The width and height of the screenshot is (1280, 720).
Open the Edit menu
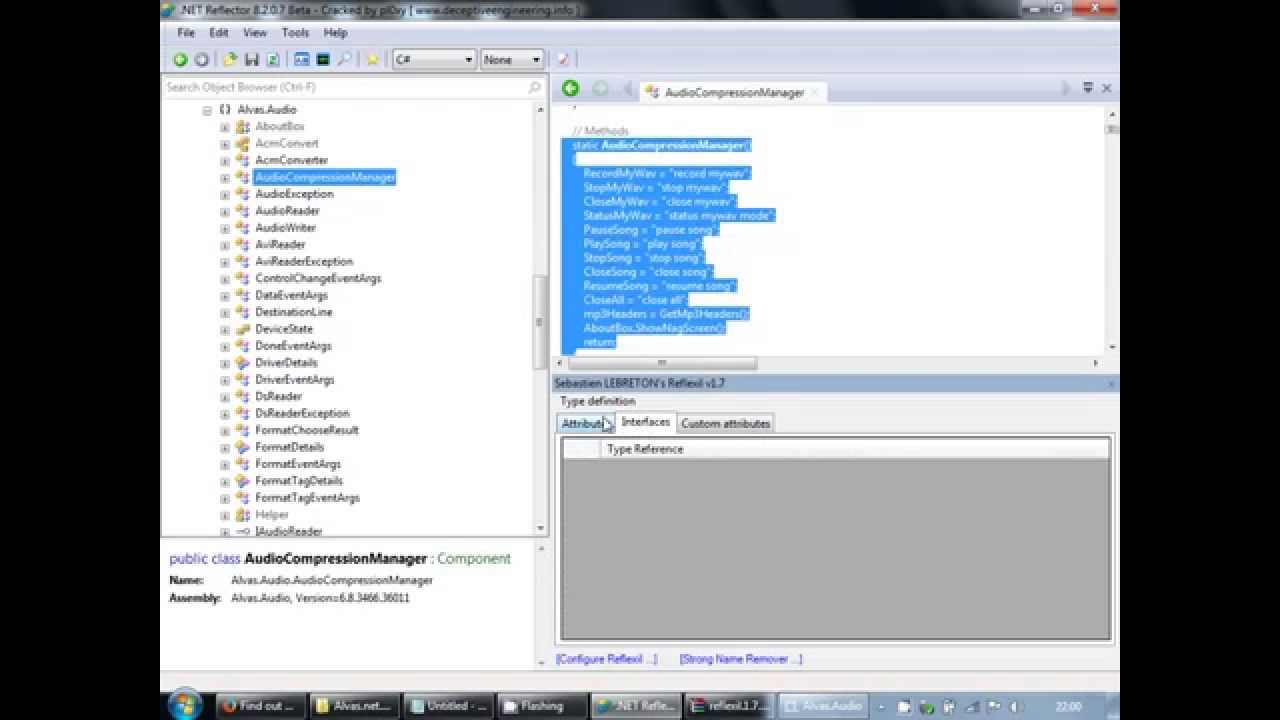[219, 33]
